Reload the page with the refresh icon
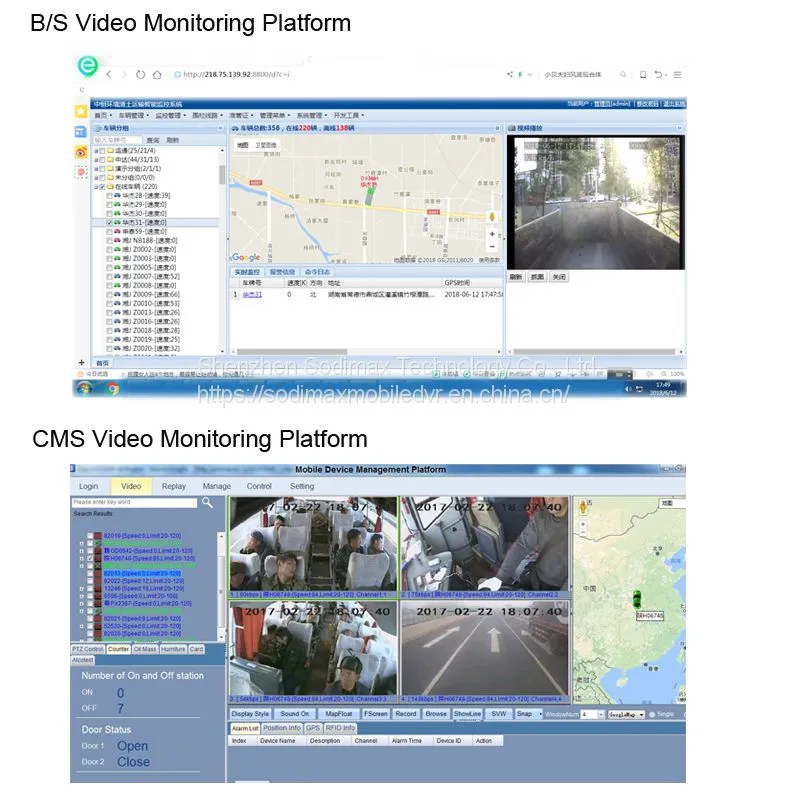This screenshot has height=800, width=800. (140, 74)
